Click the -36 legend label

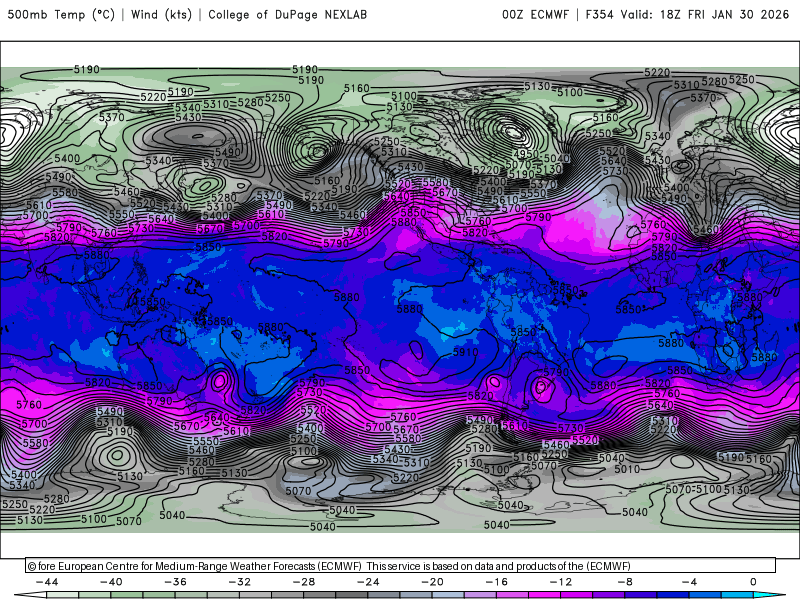(175, 582)
